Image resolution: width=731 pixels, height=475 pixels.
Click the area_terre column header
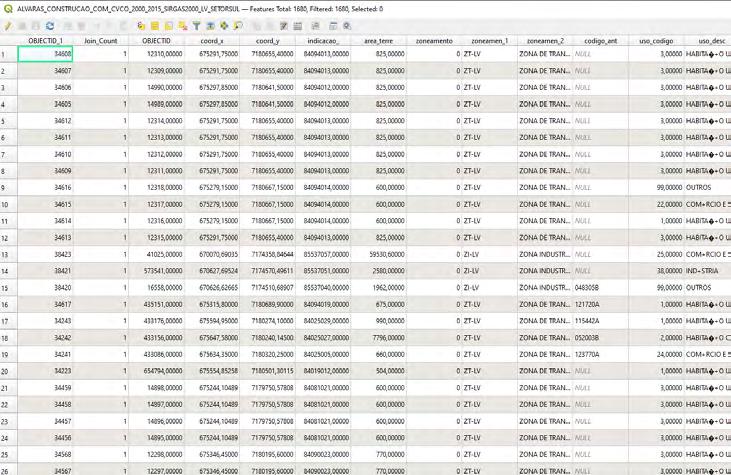pos(379,41)
